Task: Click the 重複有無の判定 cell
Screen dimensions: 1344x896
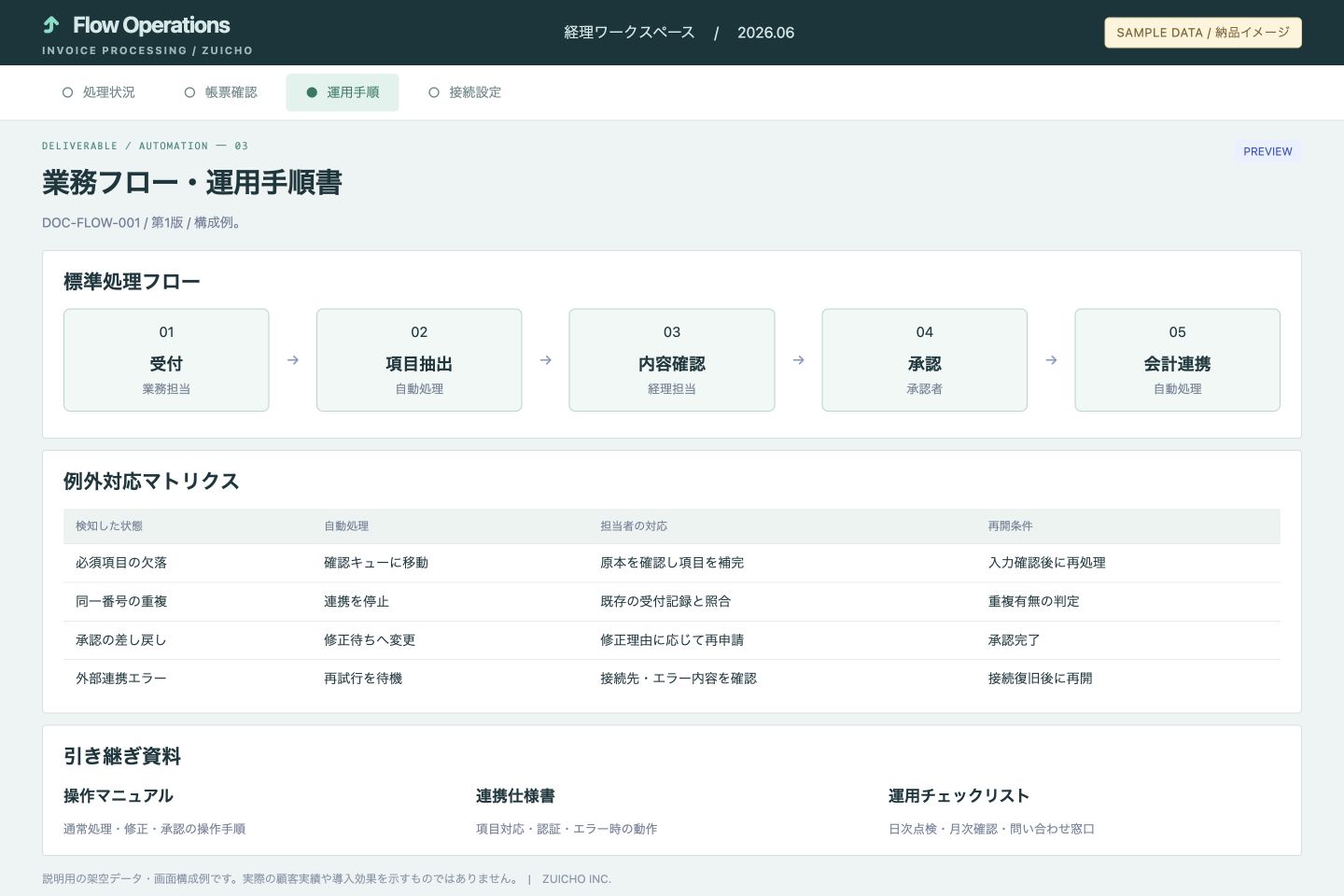Action: pos(1034,602)
